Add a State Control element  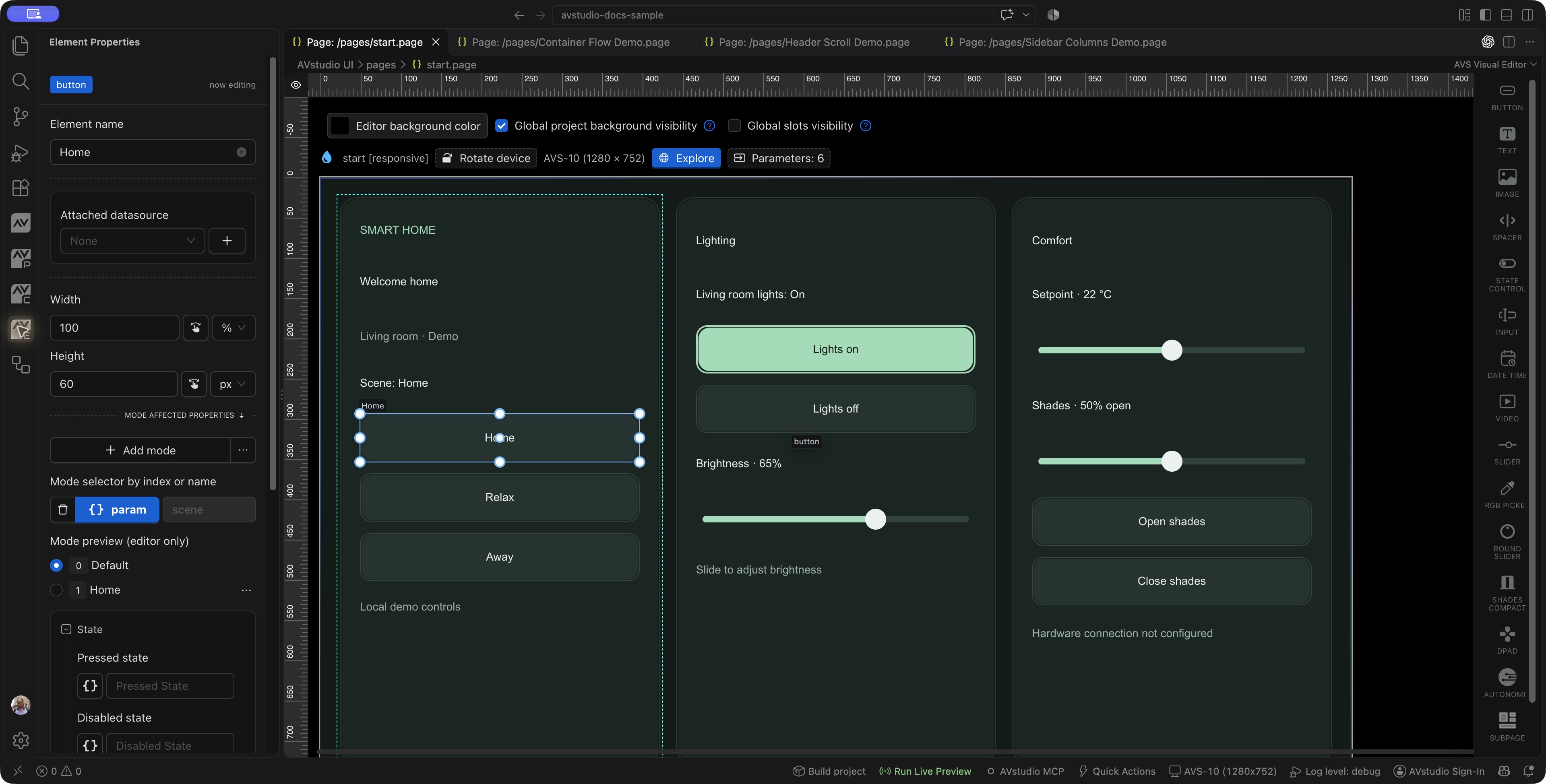tap(1507, 275)
